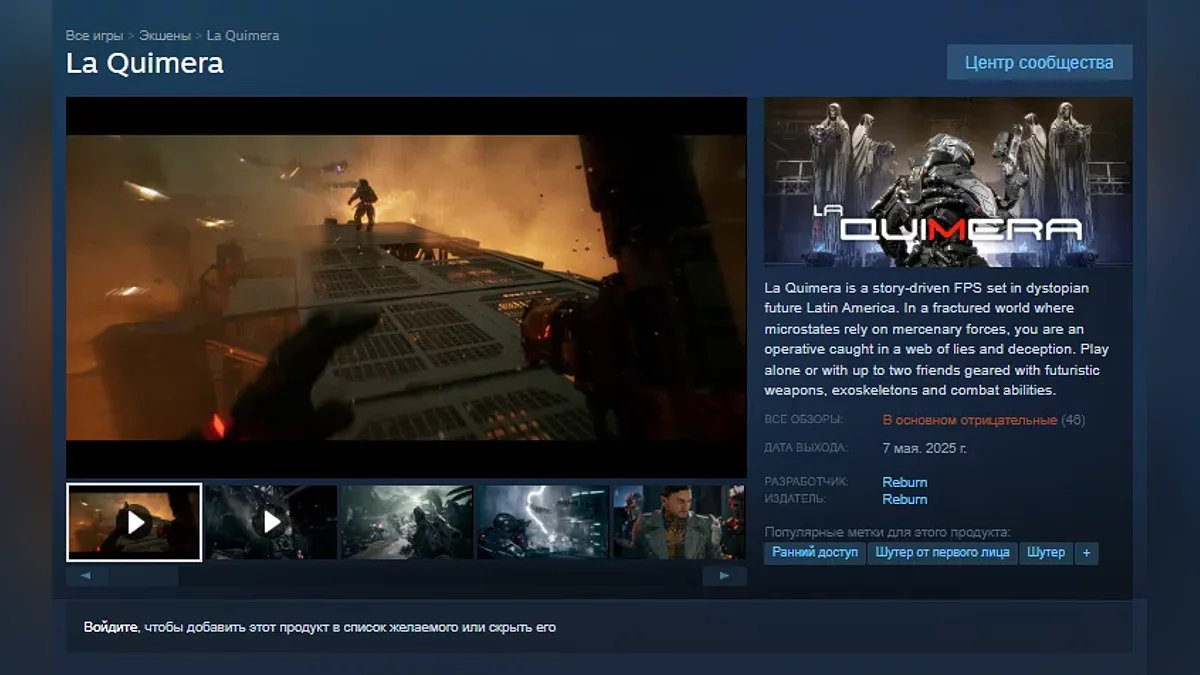Navigate to Экшены category breadcrumb

point(165,36)
